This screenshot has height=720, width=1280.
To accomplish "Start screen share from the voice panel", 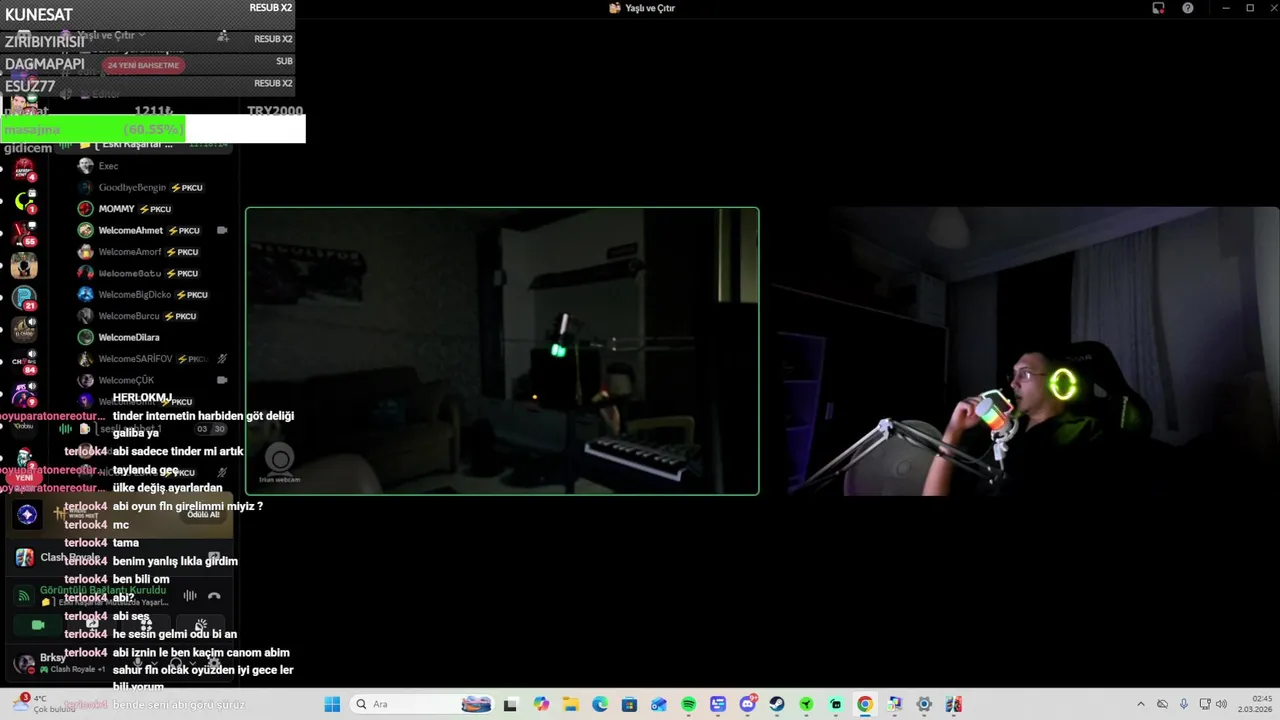I will pyautogui.click(x=92, y=625).
